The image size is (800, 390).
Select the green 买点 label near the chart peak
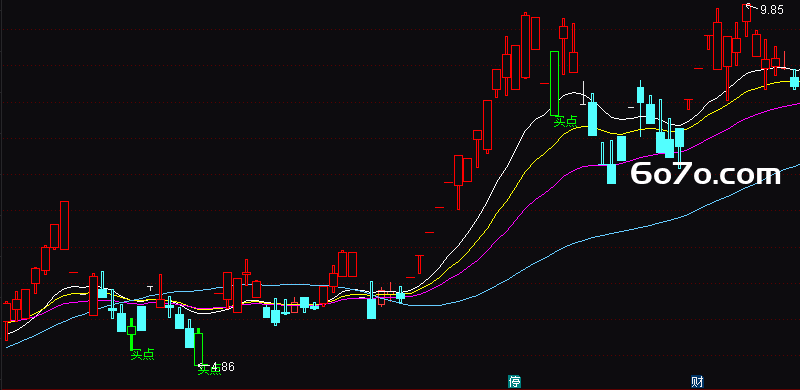(566, 121)
